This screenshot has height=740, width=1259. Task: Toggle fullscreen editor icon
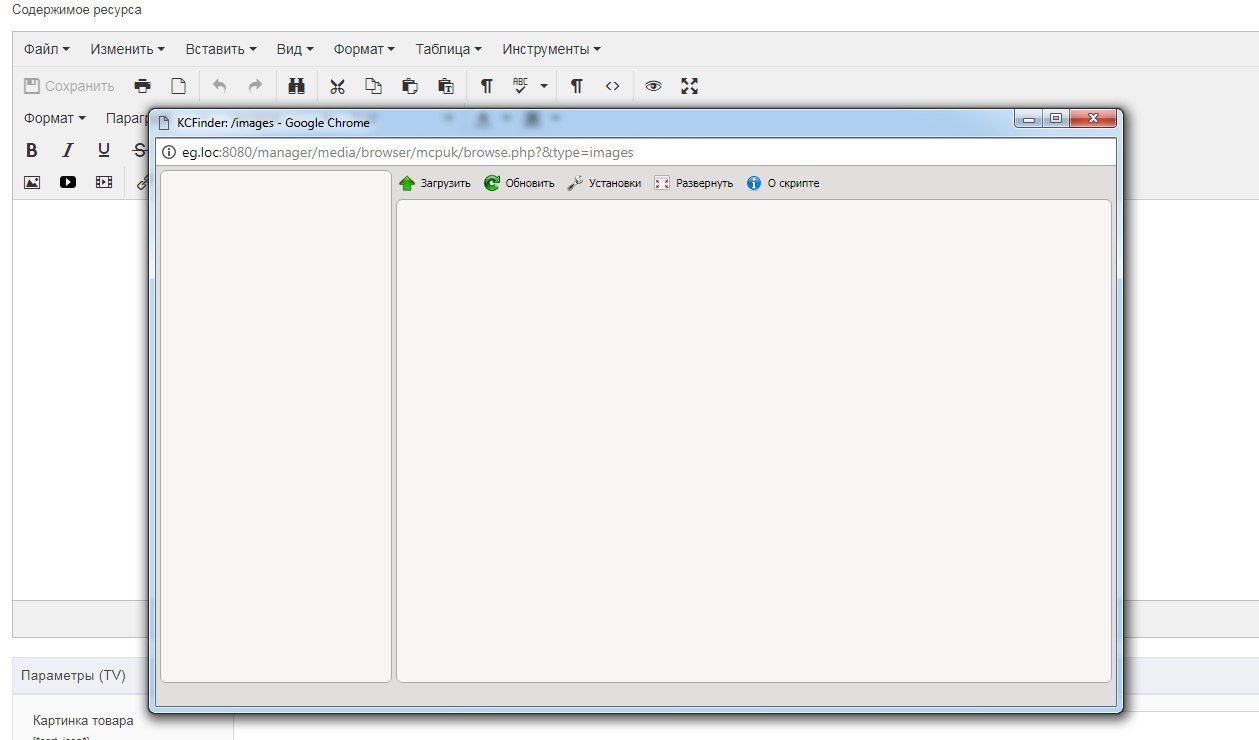pos(689,86)
